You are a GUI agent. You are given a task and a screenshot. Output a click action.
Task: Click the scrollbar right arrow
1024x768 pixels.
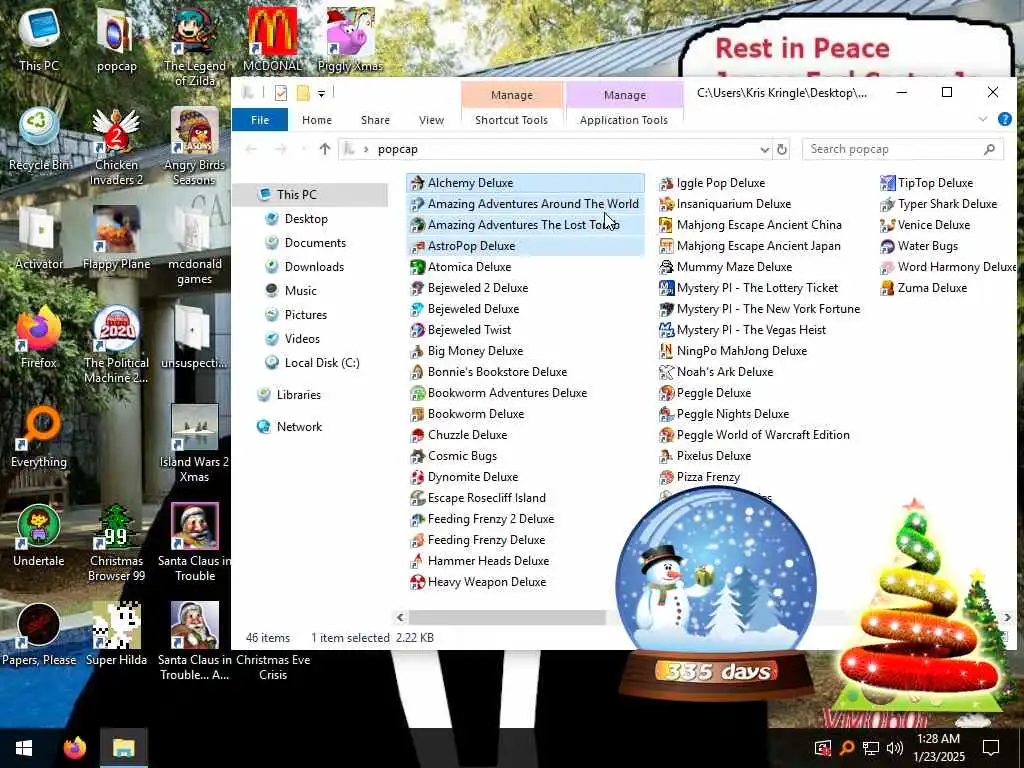[x=1008, y=617]
